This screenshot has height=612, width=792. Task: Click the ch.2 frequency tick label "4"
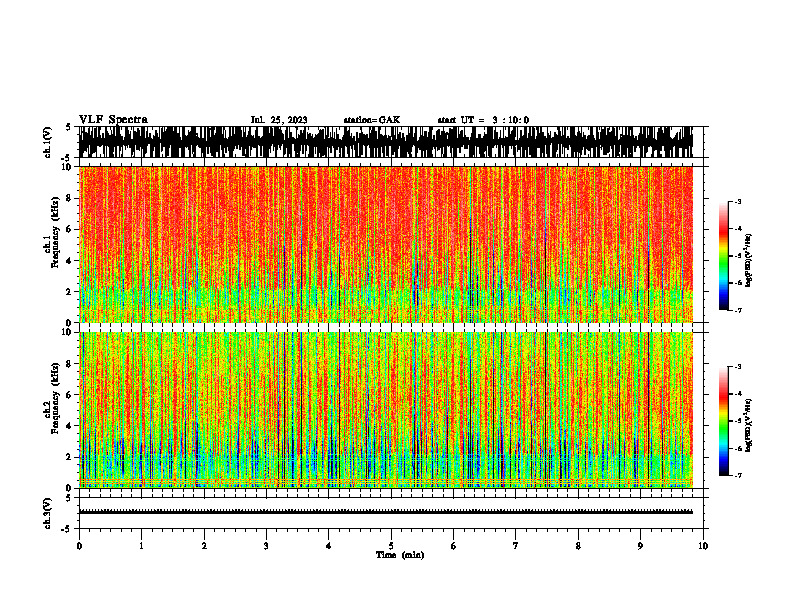[70, 426]
